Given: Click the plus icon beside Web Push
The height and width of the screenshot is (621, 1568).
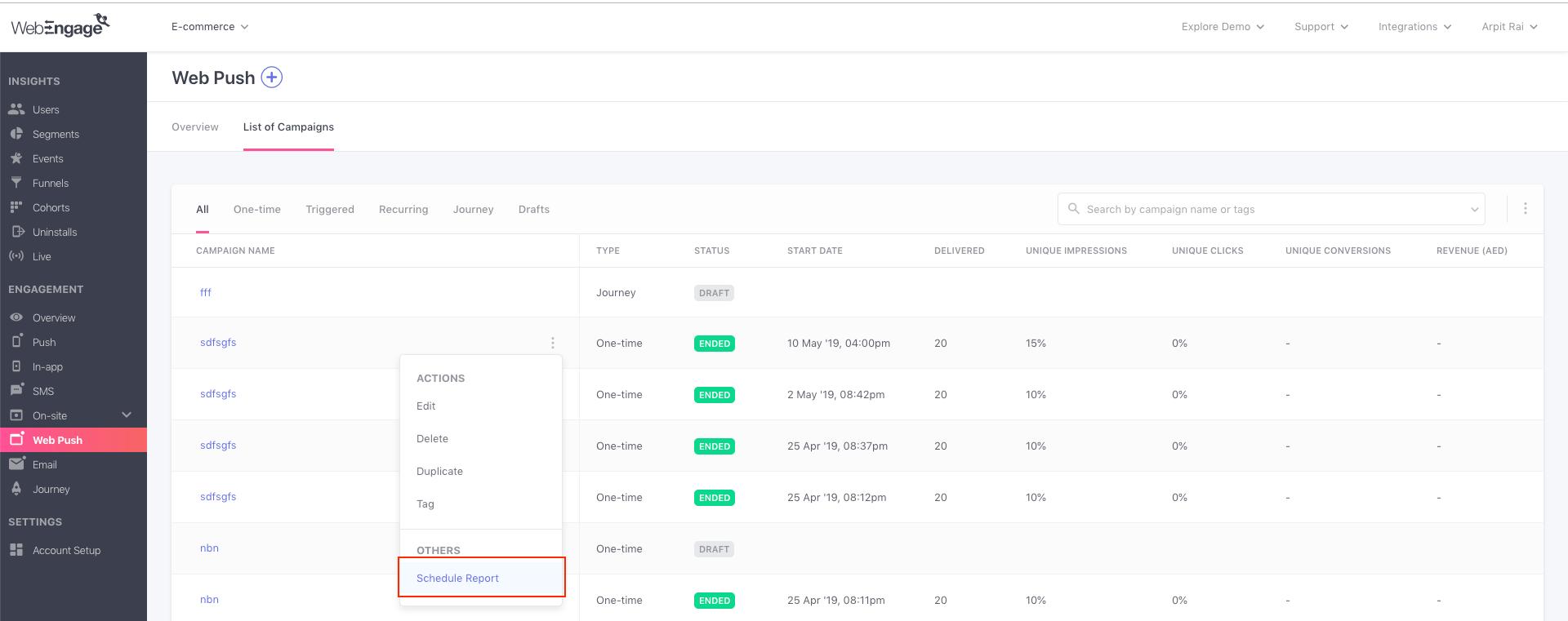Looking at the screenshot, I should 271,78.
